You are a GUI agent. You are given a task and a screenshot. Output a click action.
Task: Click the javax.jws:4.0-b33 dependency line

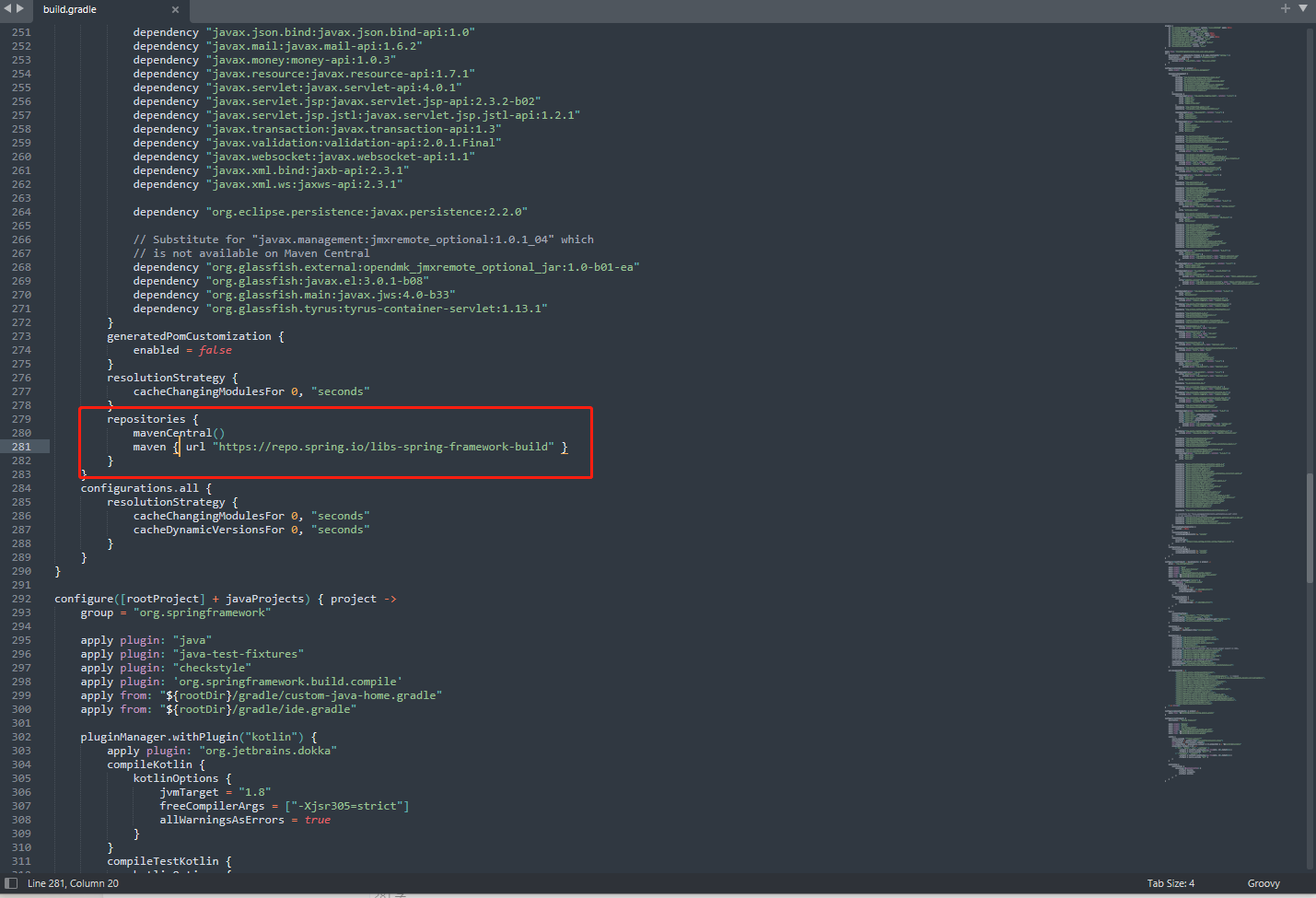click(294, 295)
